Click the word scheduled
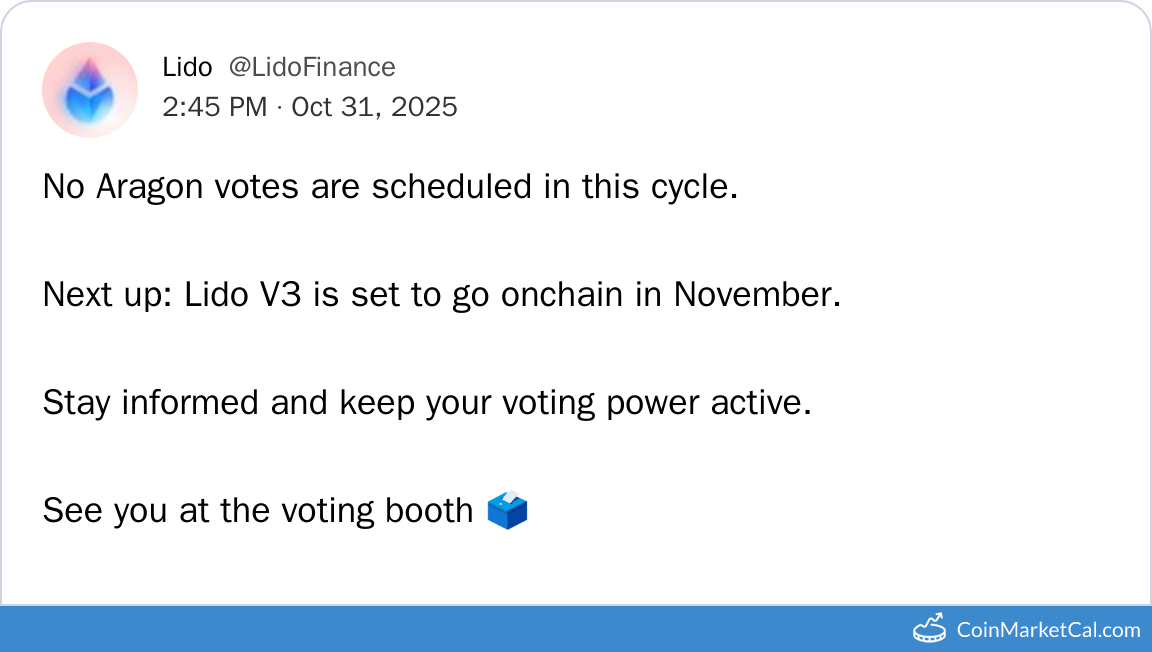The image size is (1152, 652). (453, 187)
